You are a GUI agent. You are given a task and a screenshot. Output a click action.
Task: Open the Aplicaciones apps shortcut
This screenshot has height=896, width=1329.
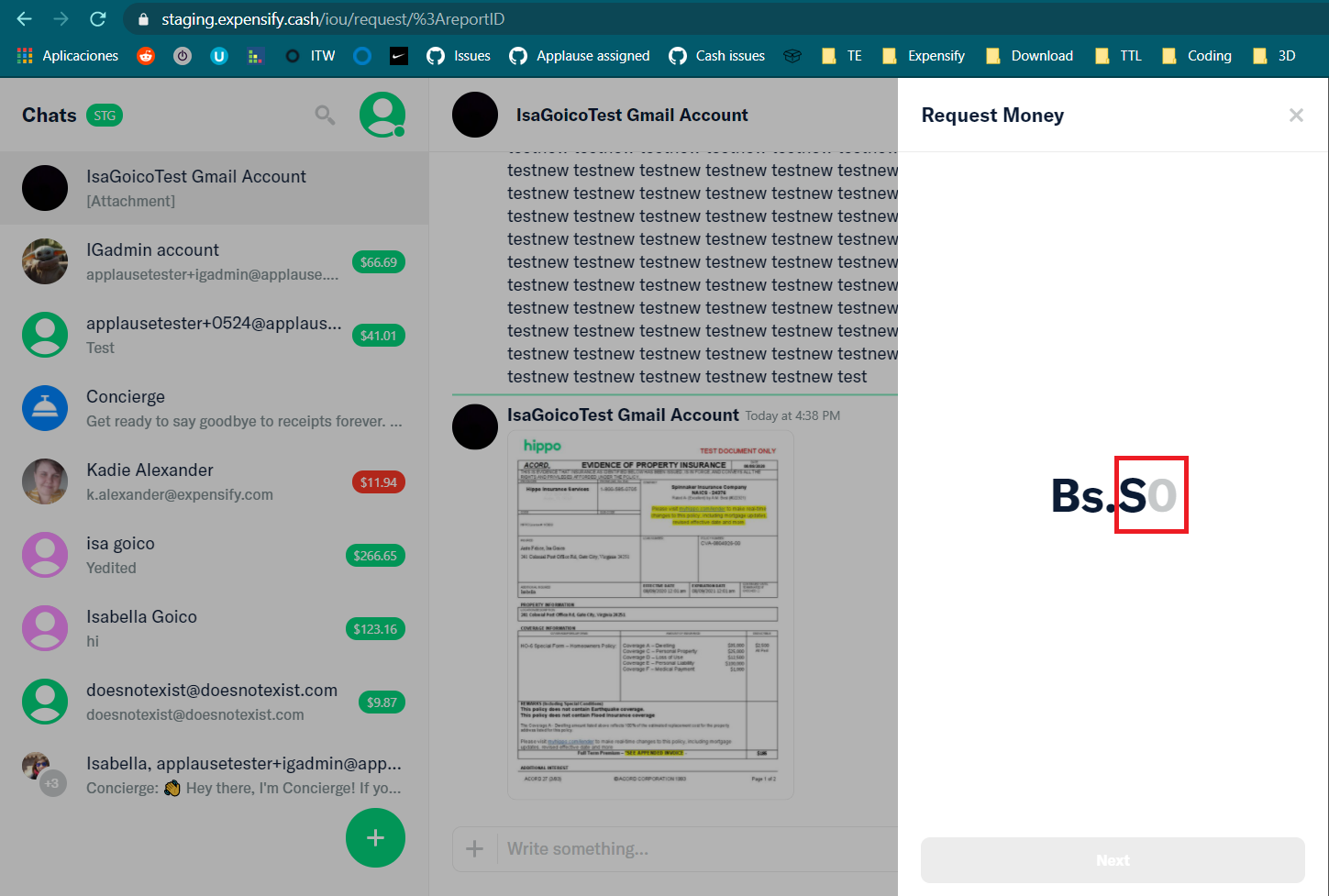click(68, 56)
